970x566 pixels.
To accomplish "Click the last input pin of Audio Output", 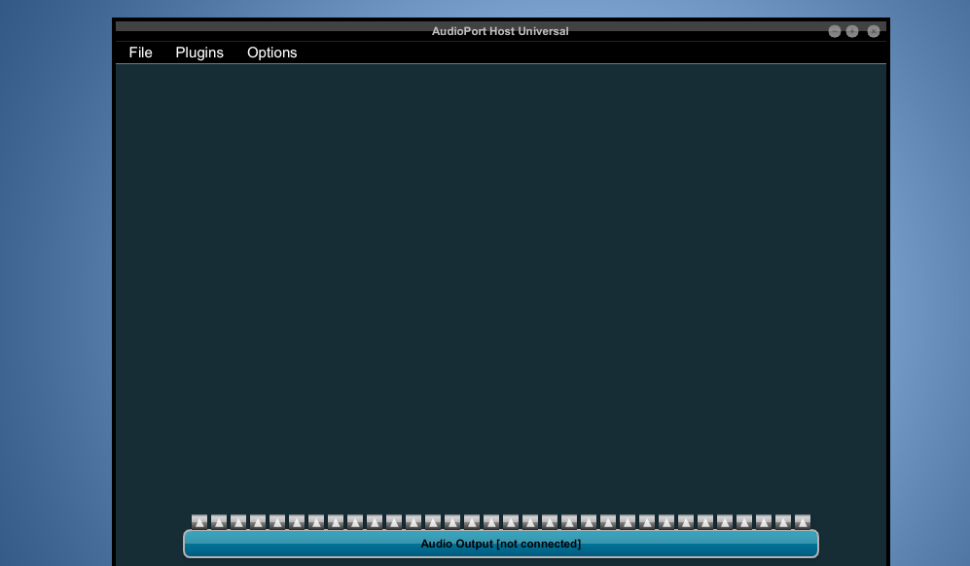I will point(802,521).
